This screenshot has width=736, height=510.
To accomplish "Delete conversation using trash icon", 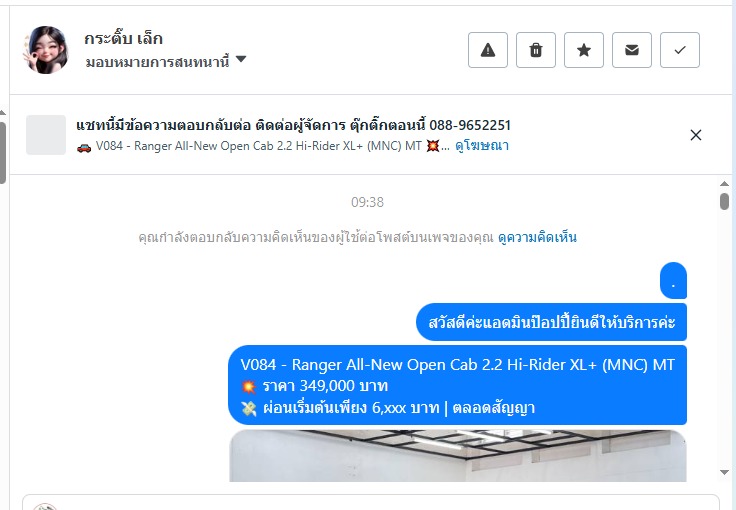I will (536, 50).
